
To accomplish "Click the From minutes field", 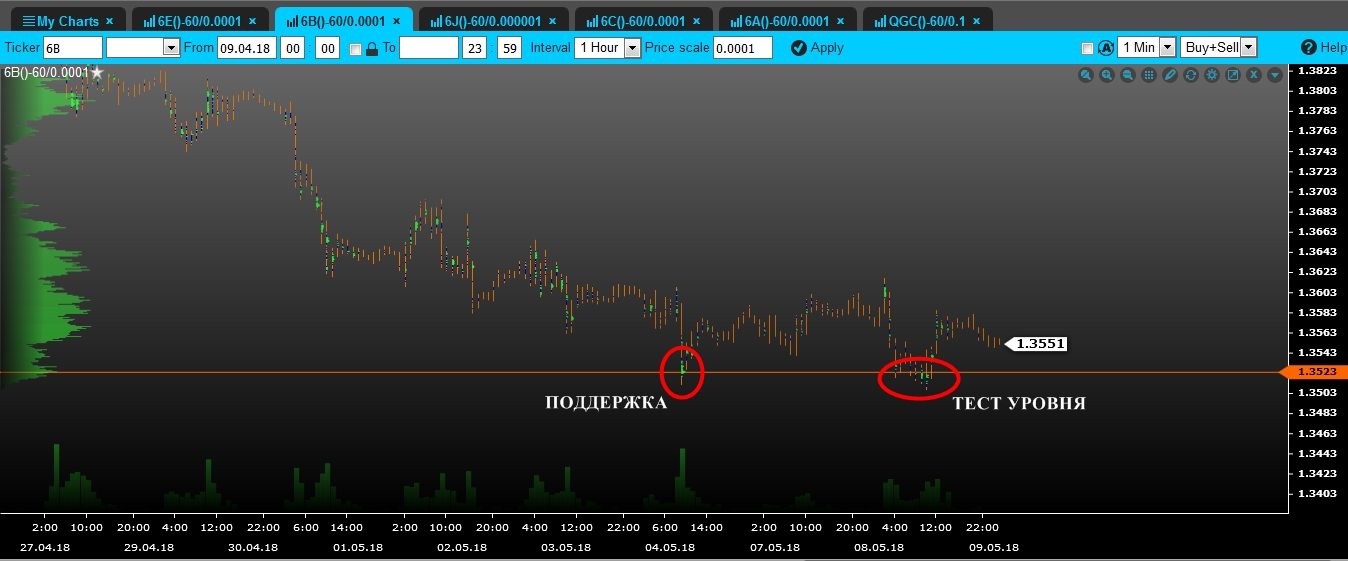I will [x=328, y=47].
